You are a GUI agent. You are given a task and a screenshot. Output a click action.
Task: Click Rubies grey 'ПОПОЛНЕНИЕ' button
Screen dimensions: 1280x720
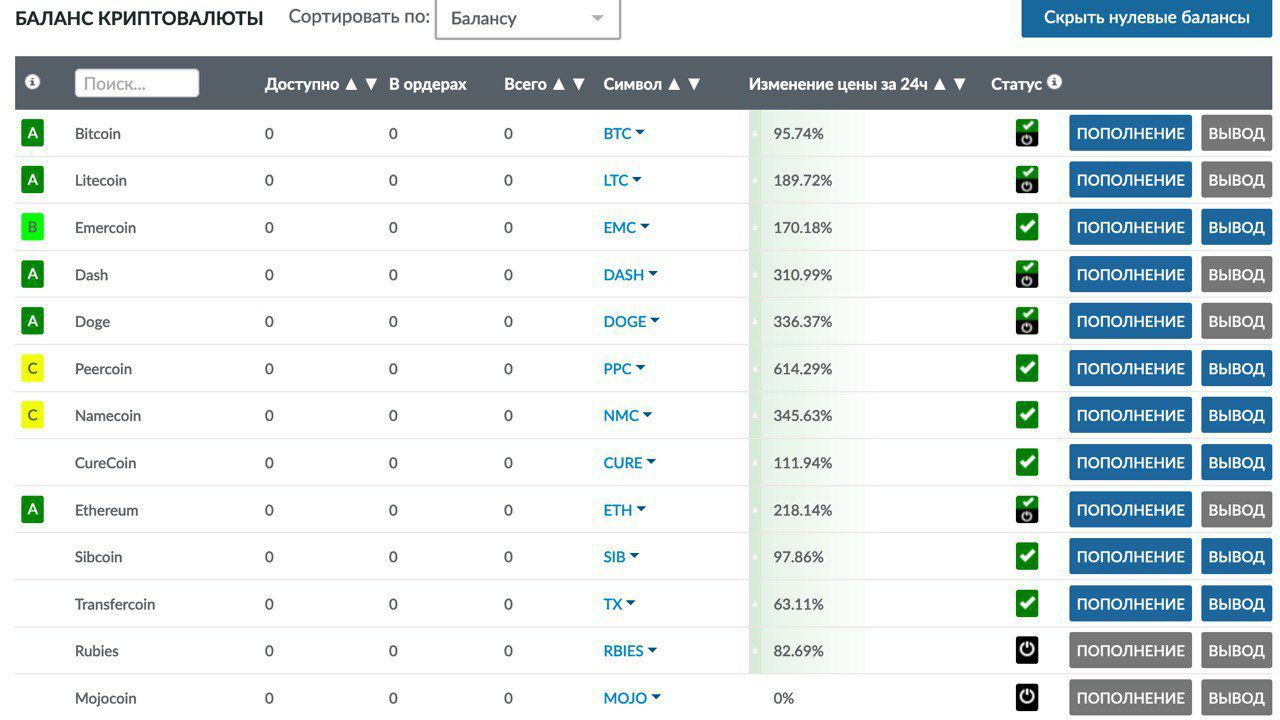[1130, 650]
